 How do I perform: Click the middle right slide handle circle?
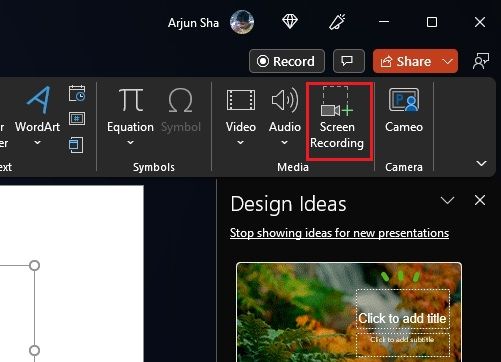point(34,351)
